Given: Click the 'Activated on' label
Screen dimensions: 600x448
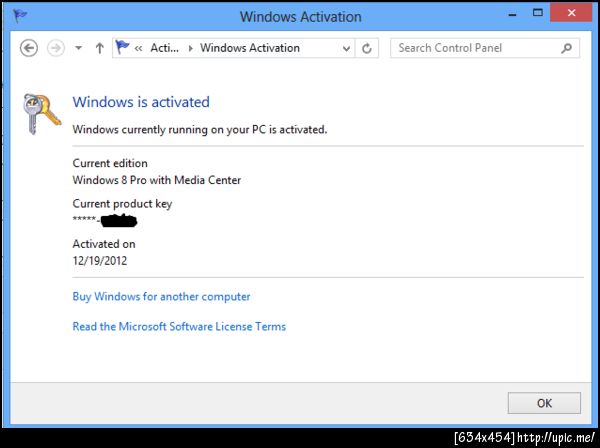Looking at the screenshot, I should point(104,244).
